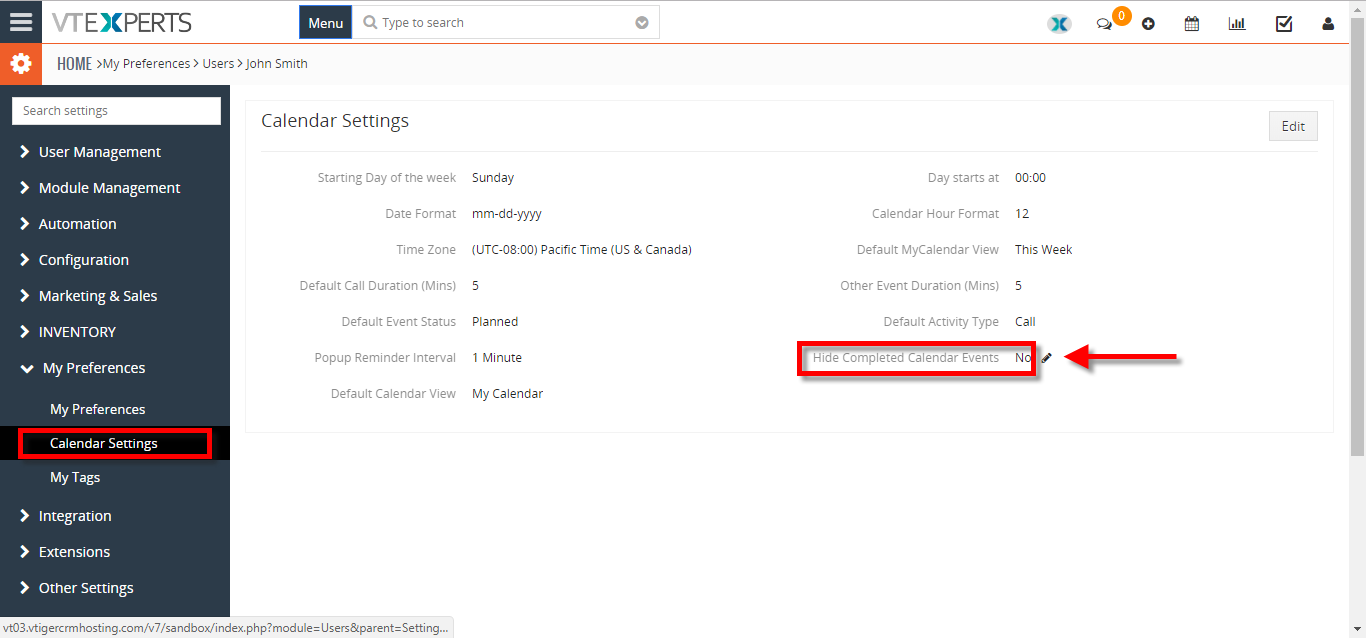Click the No value for Hide Completed Events
The width and height of the screenshot is (1366, 638).
(x=1023, y=358)
